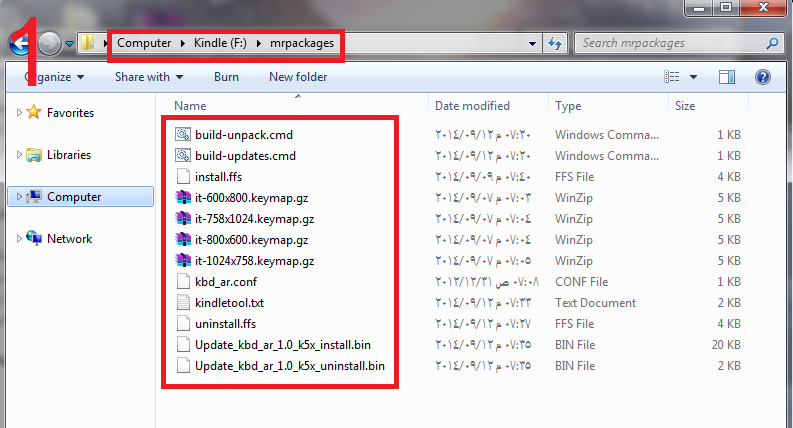Click mrpackages in address breadcrumb
This screenshot has height=428, width=793.
tap(302, 43)
